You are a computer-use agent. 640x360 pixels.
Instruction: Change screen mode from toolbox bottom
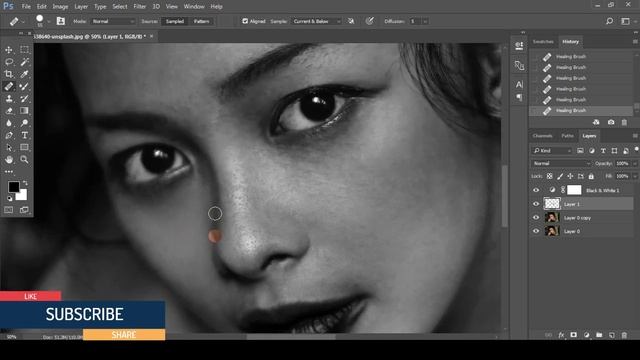click(x=24, y=210)
